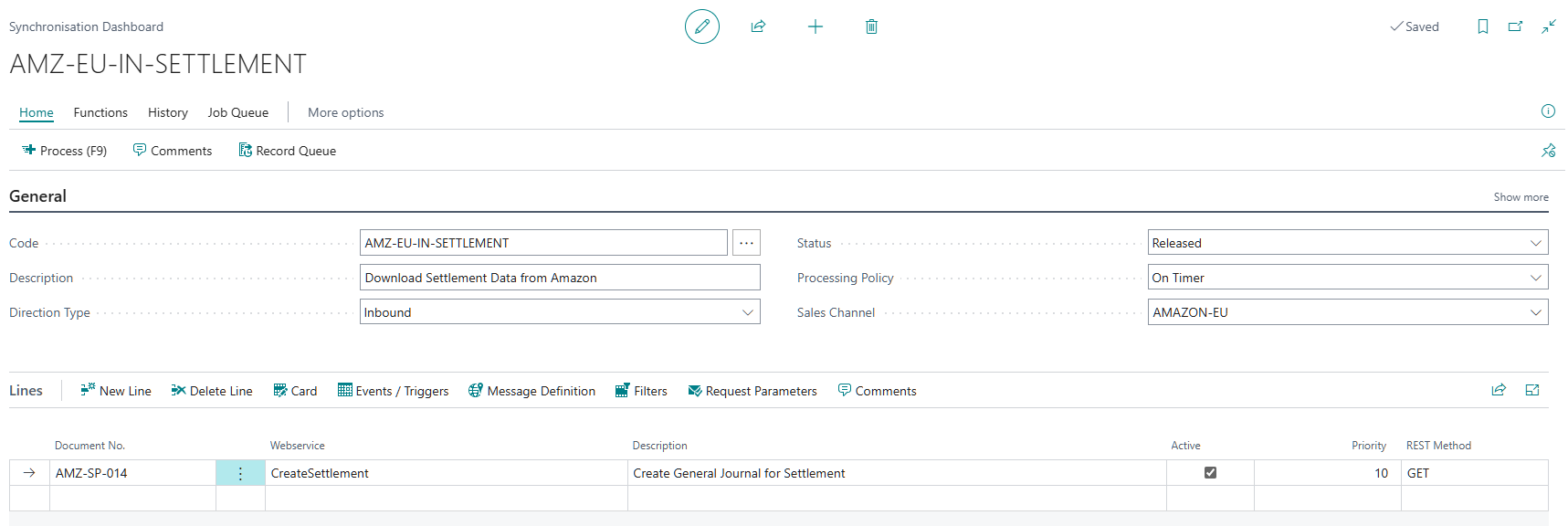Click the Webservice column header

[297, 446]
